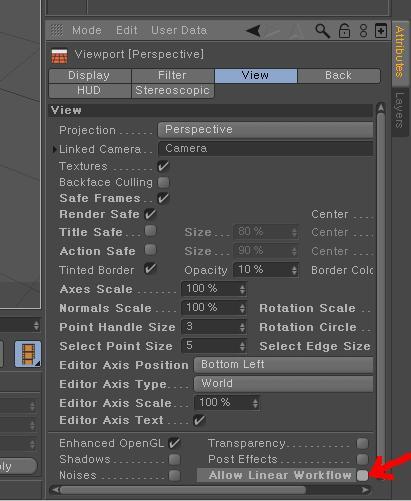Switch to the Stereoscopic tab
This screenshot has height=501, width=411.
click(x=173, y=90)
